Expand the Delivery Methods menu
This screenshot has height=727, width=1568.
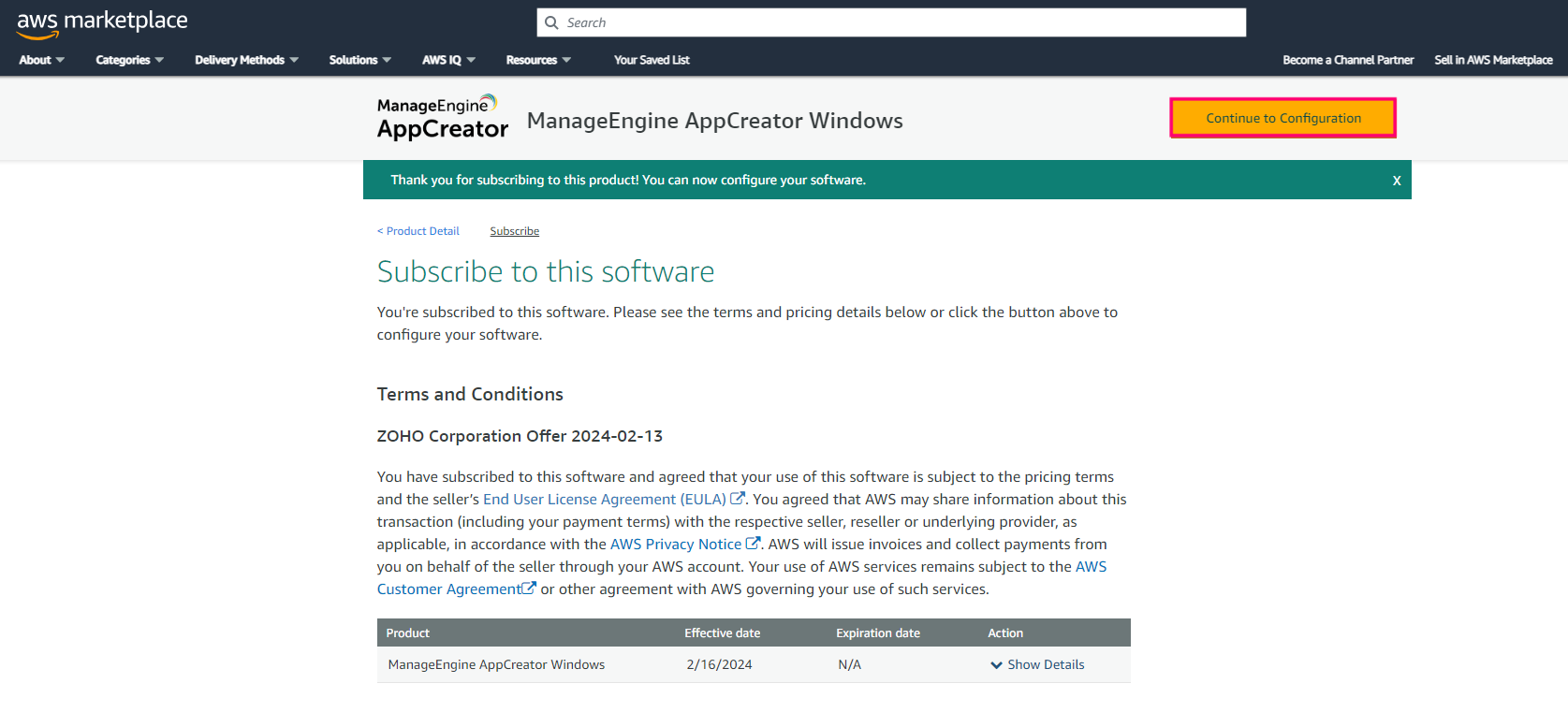point(246,60)
